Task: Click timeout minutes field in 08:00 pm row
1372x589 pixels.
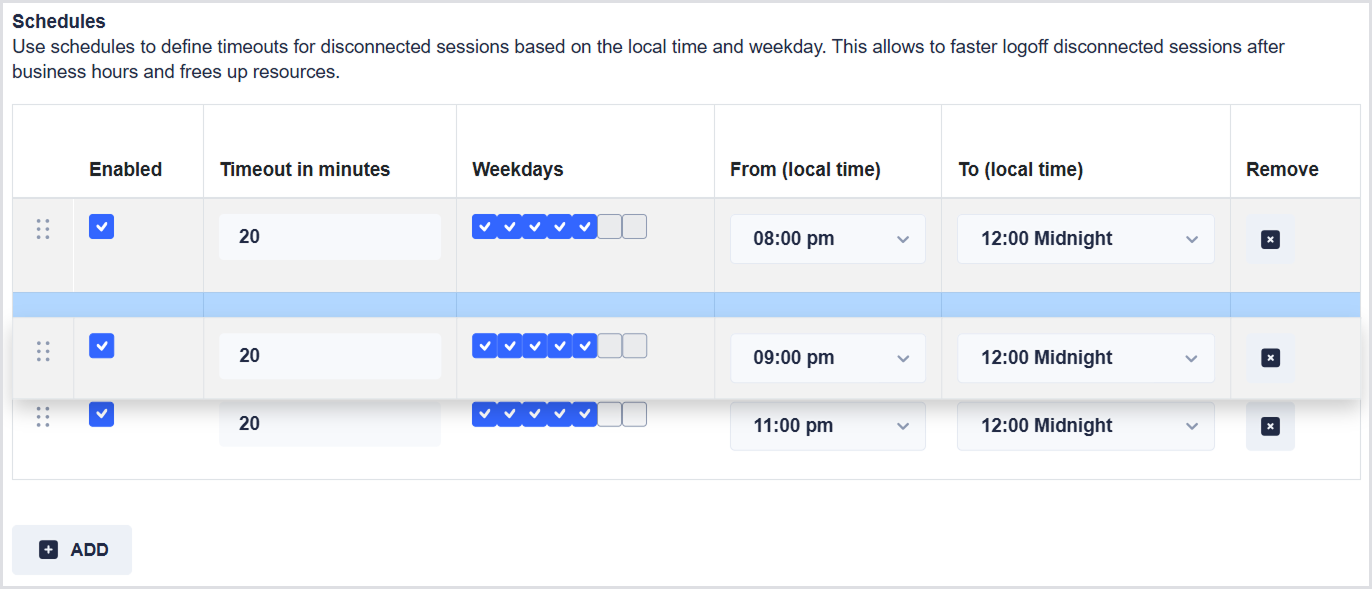Action: (329, 238)
